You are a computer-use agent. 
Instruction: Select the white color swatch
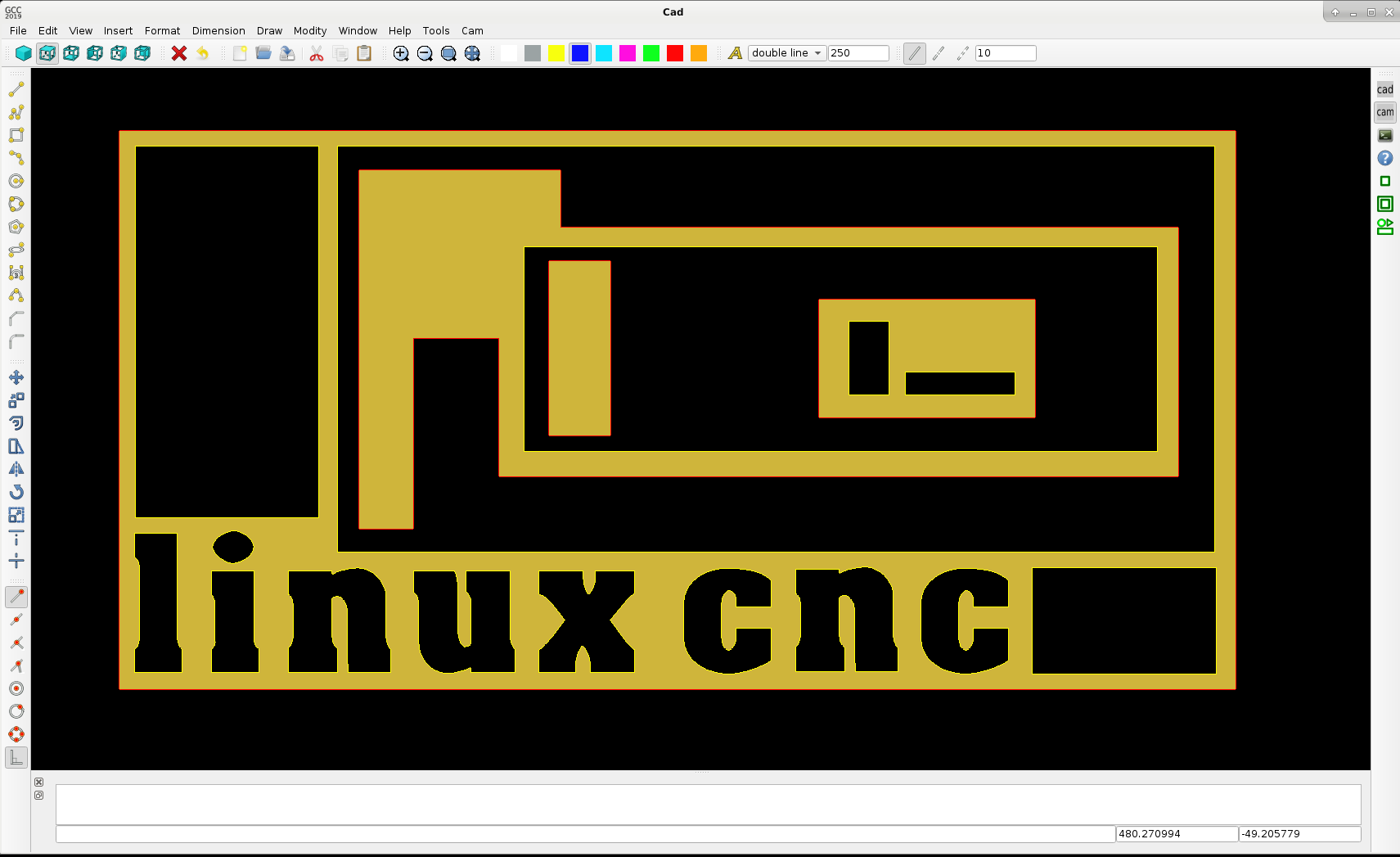click(x=509, y=53)
